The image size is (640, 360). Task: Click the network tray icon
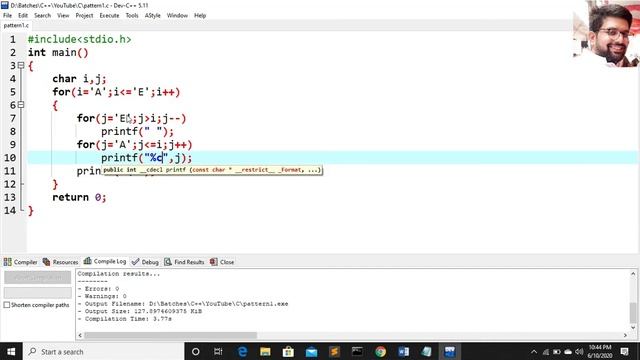point(546,352)
